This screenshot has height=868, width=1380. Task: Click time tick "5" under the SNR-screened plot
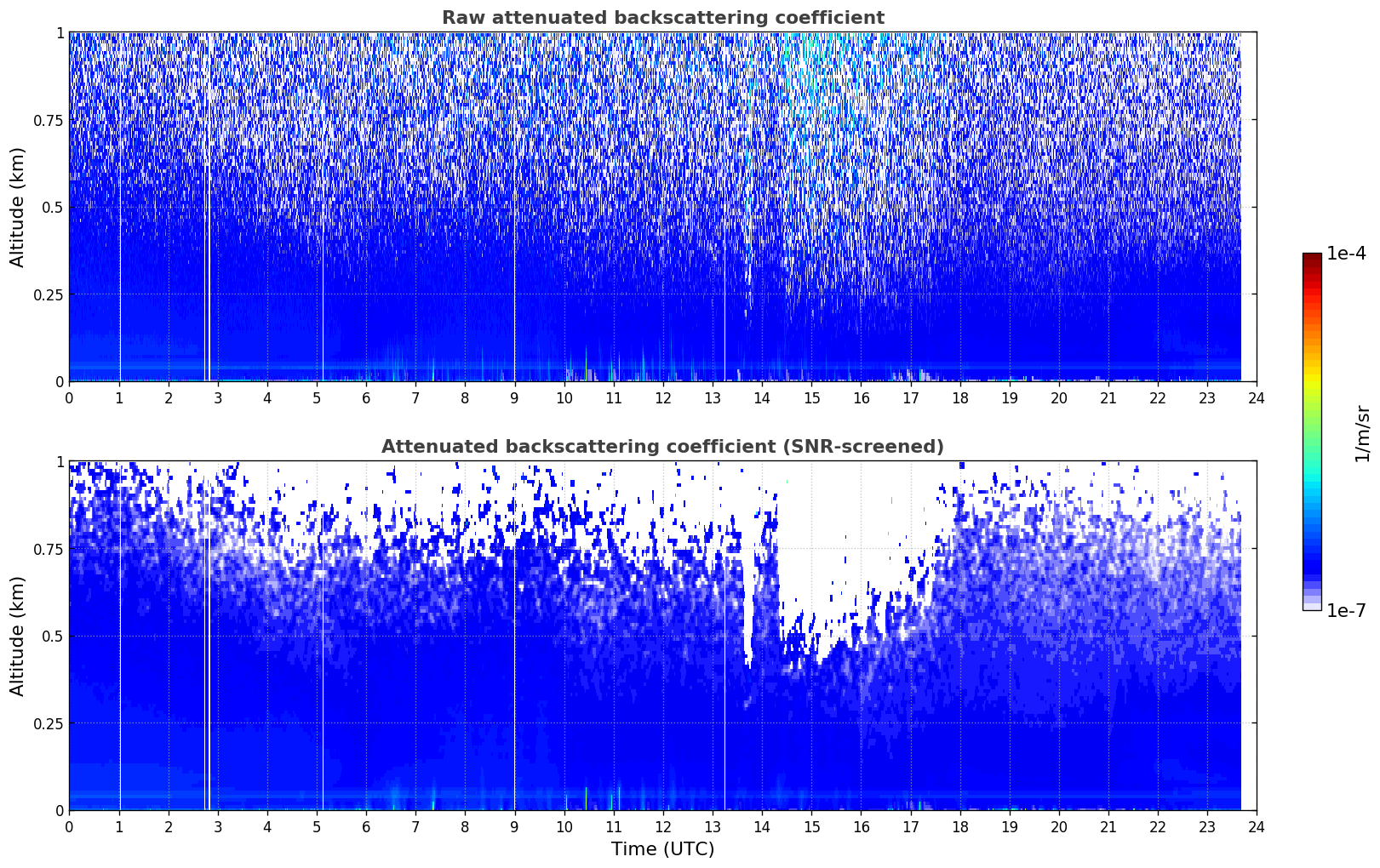tap(317, 826)
